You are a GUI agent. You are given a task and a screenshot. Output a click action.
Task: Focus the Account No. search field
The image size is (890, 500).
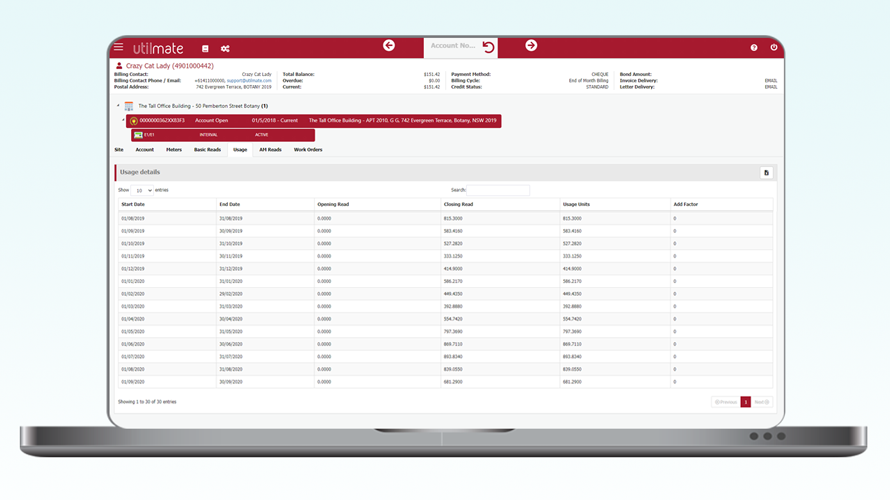click(x=453, y=46)
